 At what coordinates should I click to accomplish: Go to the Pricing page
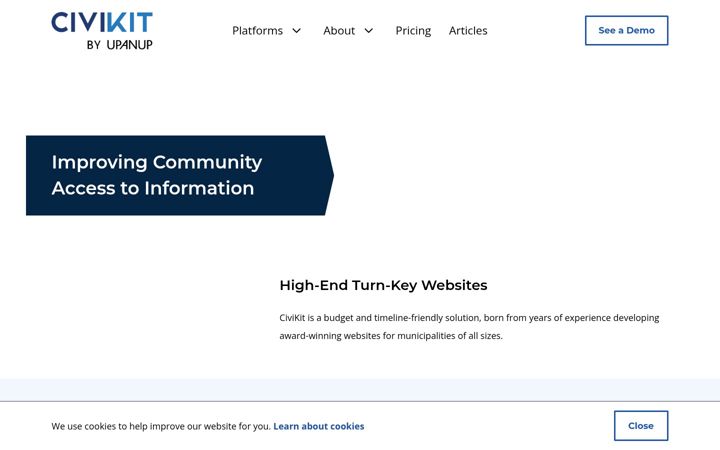(x=413, y=30)
